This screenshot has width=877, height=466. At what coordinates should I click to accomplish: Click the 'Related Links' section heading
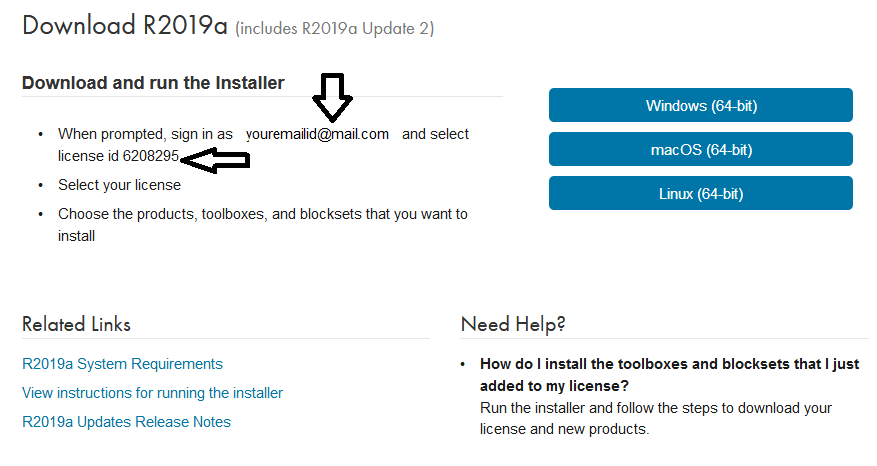76,324
